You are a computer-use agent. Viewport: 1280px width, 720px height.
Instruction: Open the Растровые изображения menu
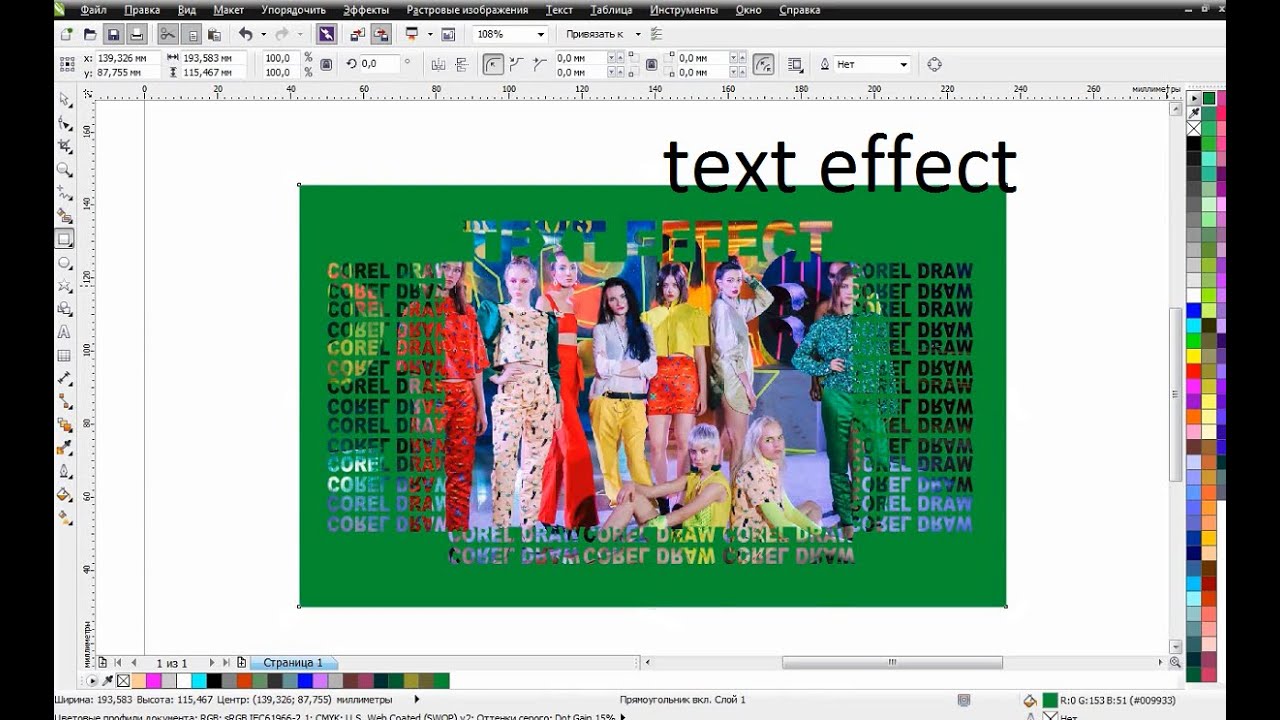click(467, 9)
